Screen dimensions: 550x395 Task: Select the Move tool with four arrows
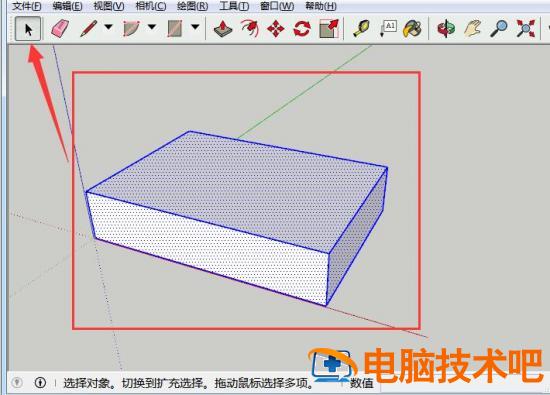coord(276,28)
